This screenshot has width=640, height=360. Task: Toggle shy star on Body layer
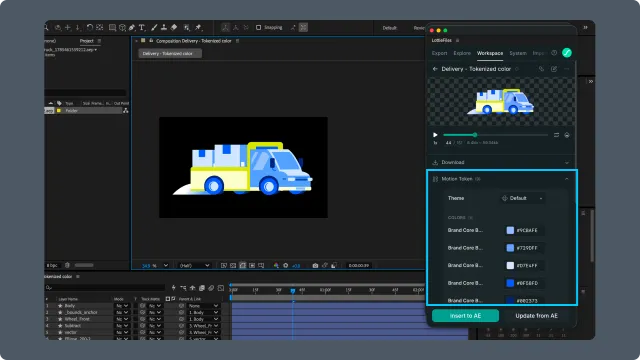[x=60, y=306]
